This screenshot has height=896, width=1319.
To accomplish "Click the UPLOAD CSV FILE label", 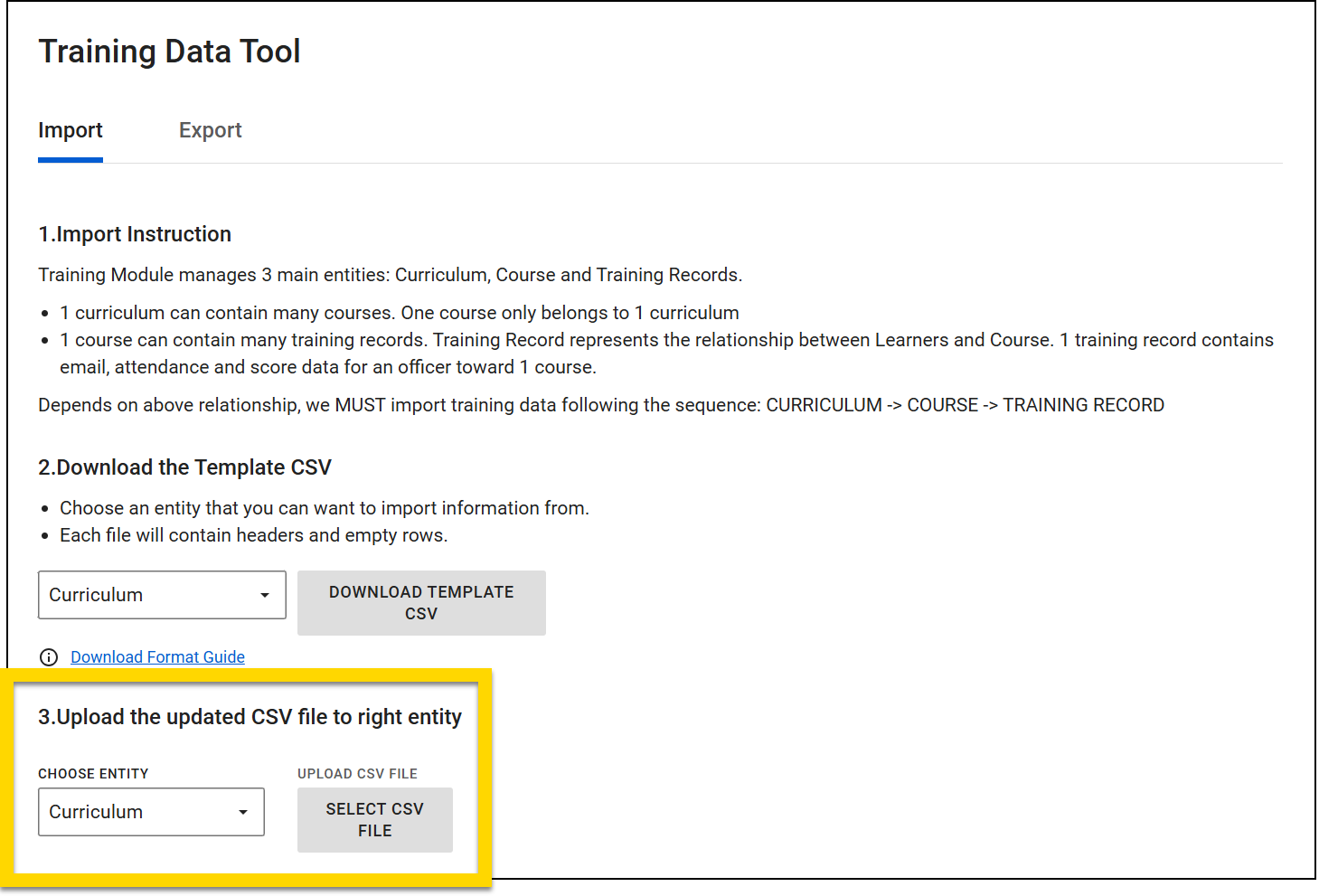I will pos(357,773).
